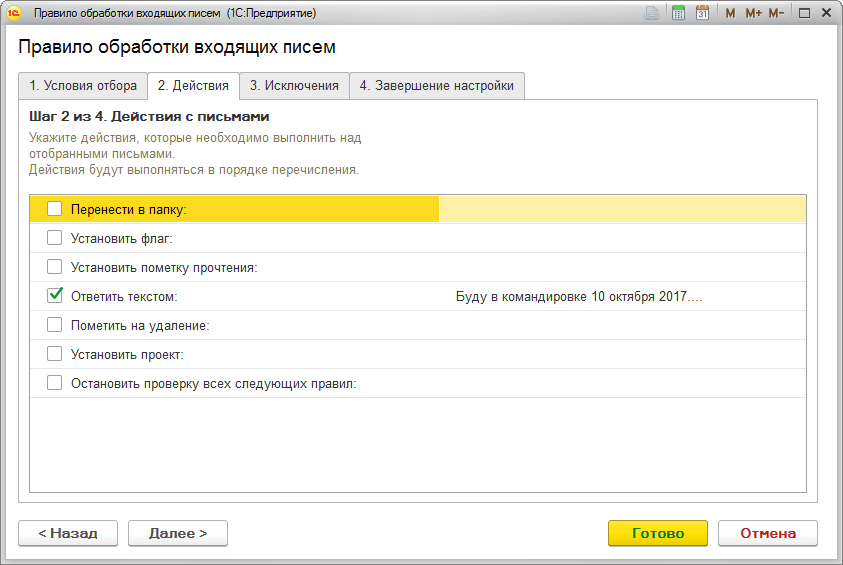Tick the 'Установить проект' checkbox
This screenshot has height=565, width=843.
click(x=54, y=354)
